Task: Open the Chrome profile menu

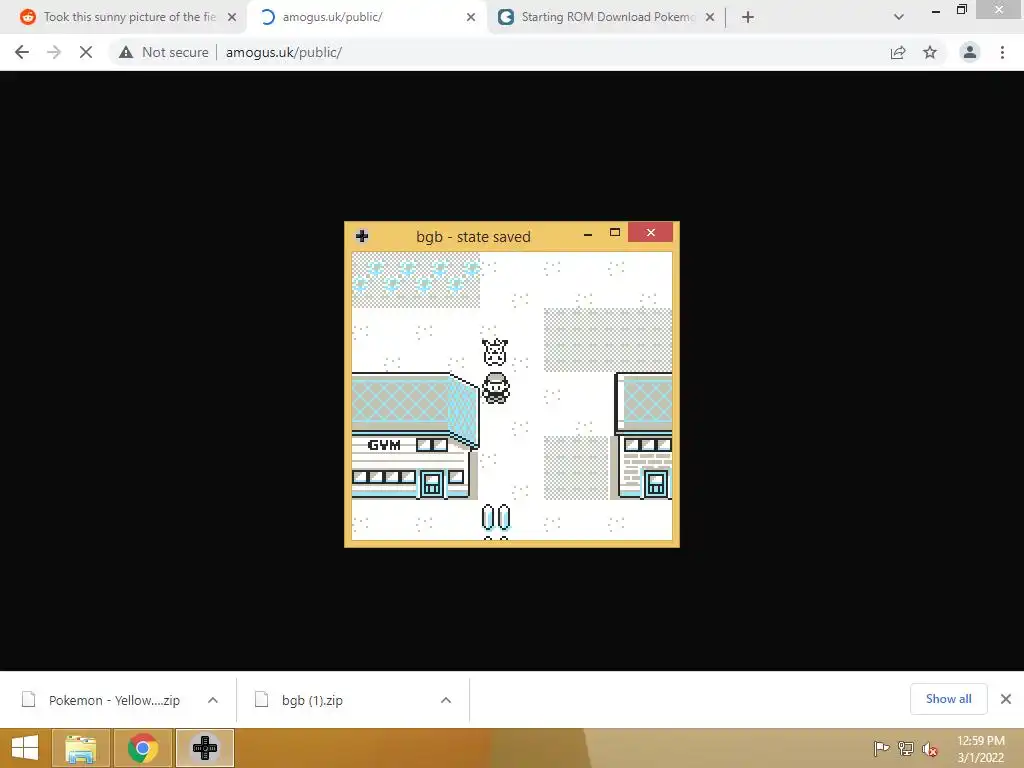Action: coord(970,52)
